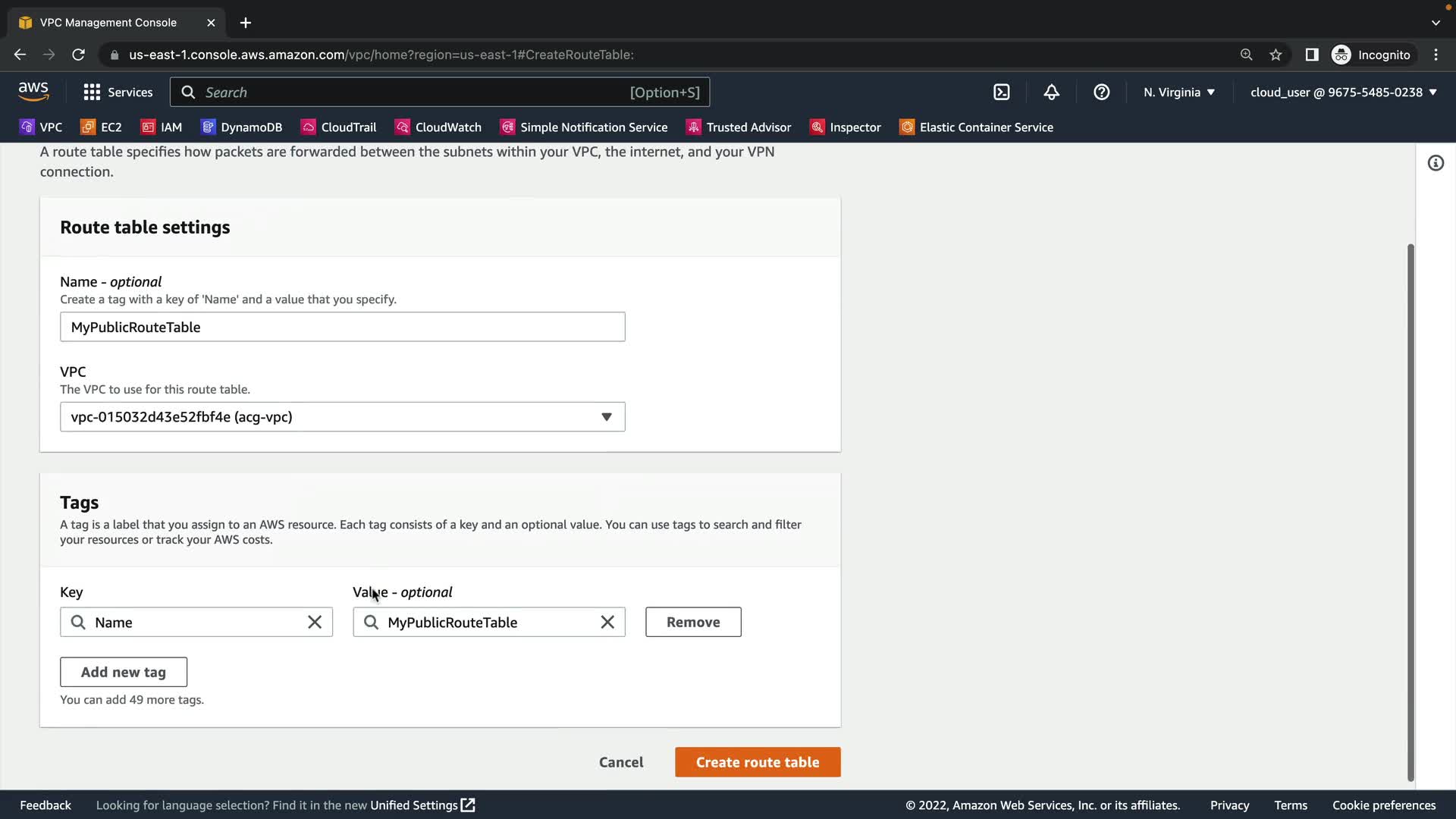The width and height of the screenshot is (1456, 819).
Task: Clear the MyPublicRouteTable tag value
Action: point(607,623)
